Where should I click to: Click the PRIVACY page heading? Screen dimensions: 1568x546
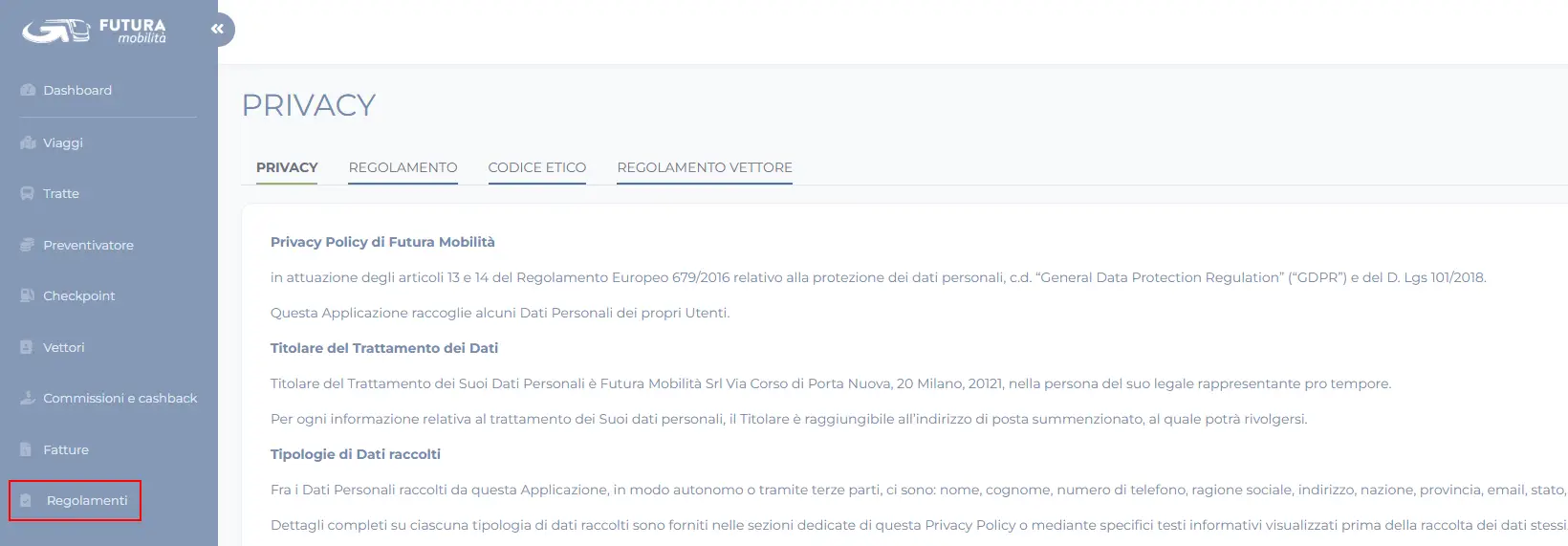[309, 105]
